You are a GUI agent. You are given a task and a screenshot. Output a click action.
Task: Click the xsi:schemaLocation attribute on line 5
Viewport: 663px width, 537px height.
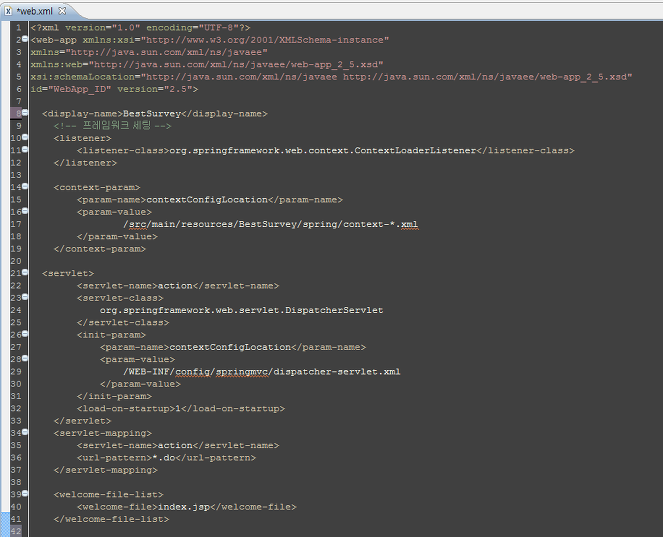[331, 77]
